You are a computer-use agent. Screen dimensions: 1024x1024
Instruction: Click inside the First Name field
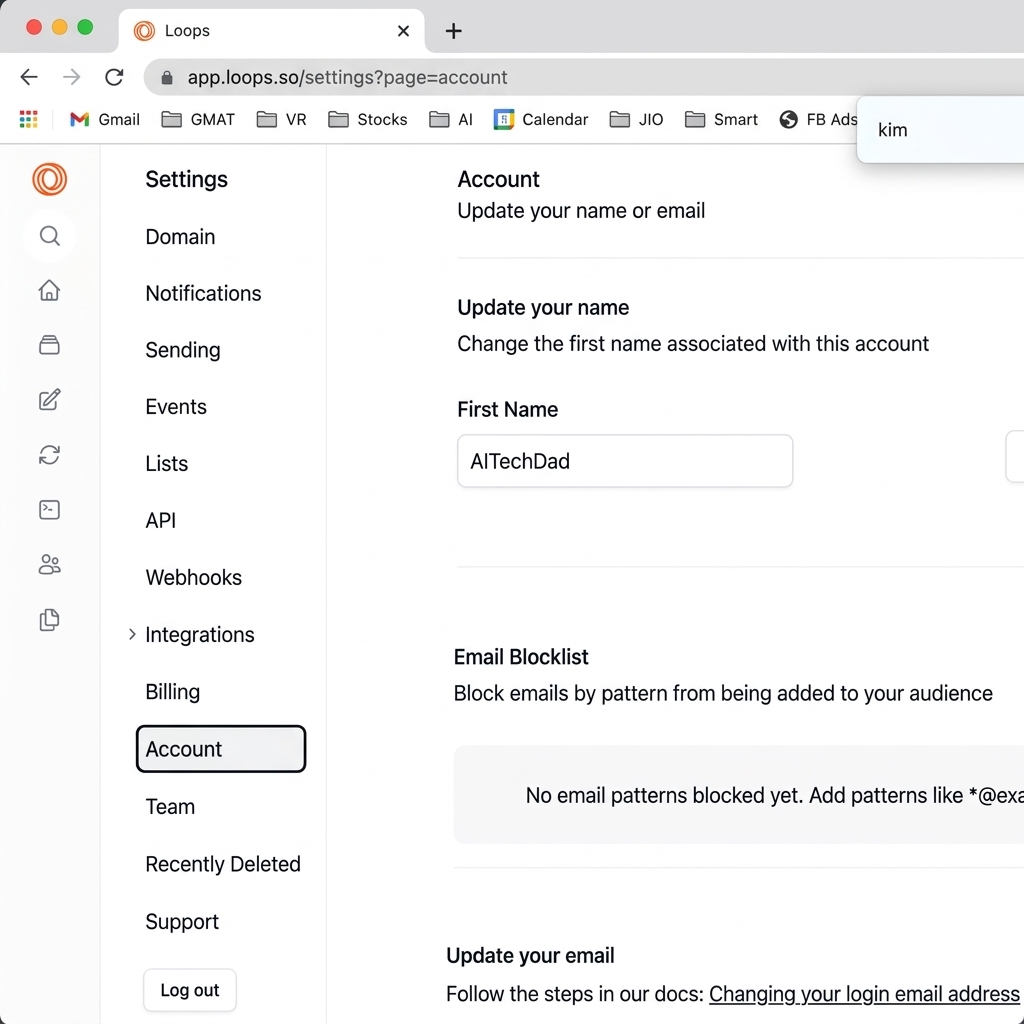[624, 461]
